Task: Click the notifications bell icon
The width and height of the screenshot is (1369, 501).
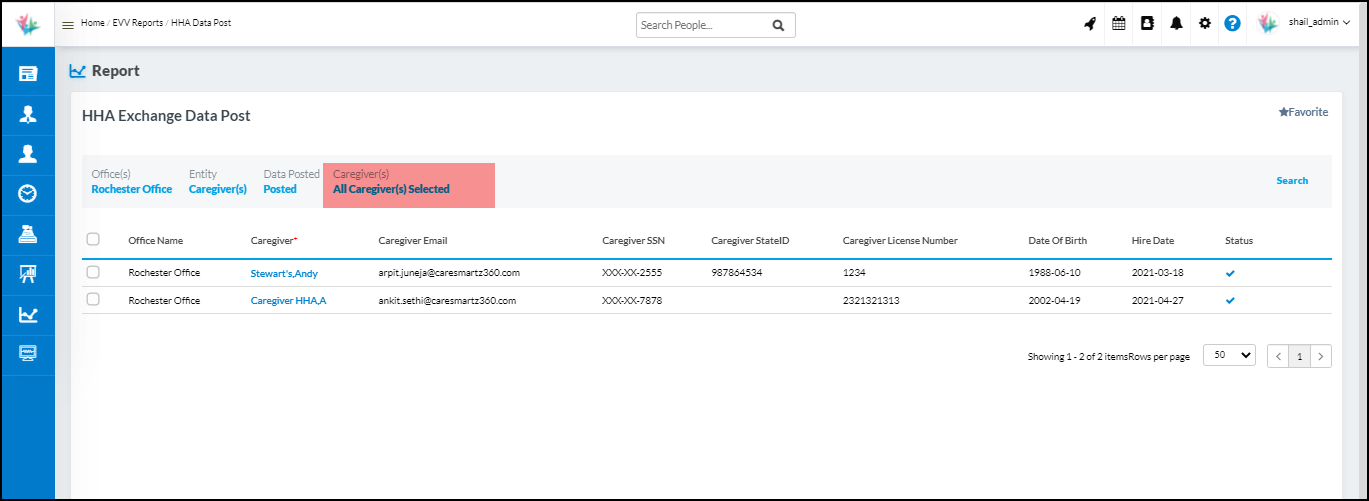Action: (x=1176, y=24)
